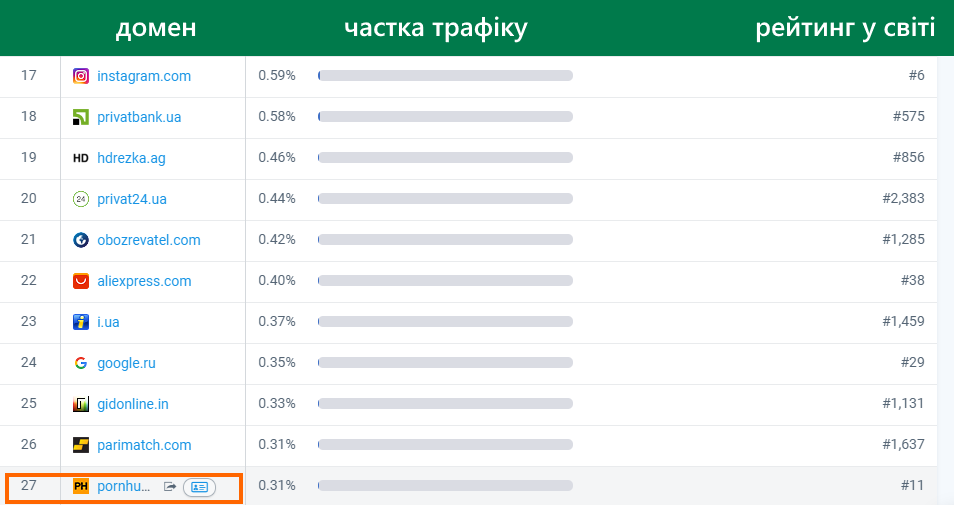The height and width of the screenshot is (505, 954).
Task: Click the traffic share bar for google.ru
Action: click(445, 363)
